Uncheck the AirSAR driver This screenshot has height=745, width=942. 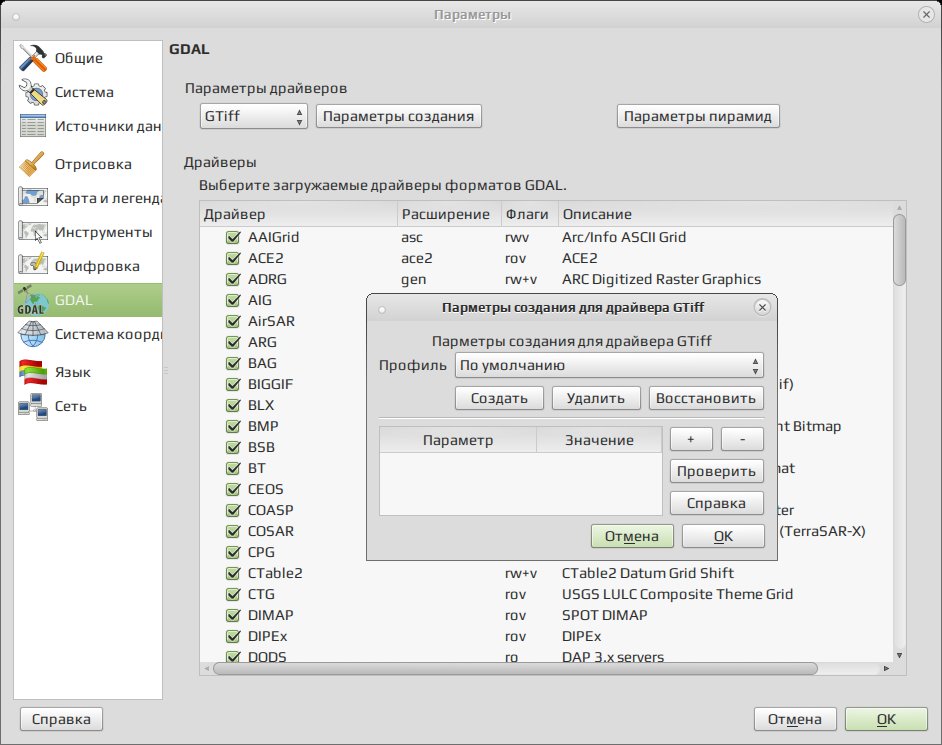point(233,321)
